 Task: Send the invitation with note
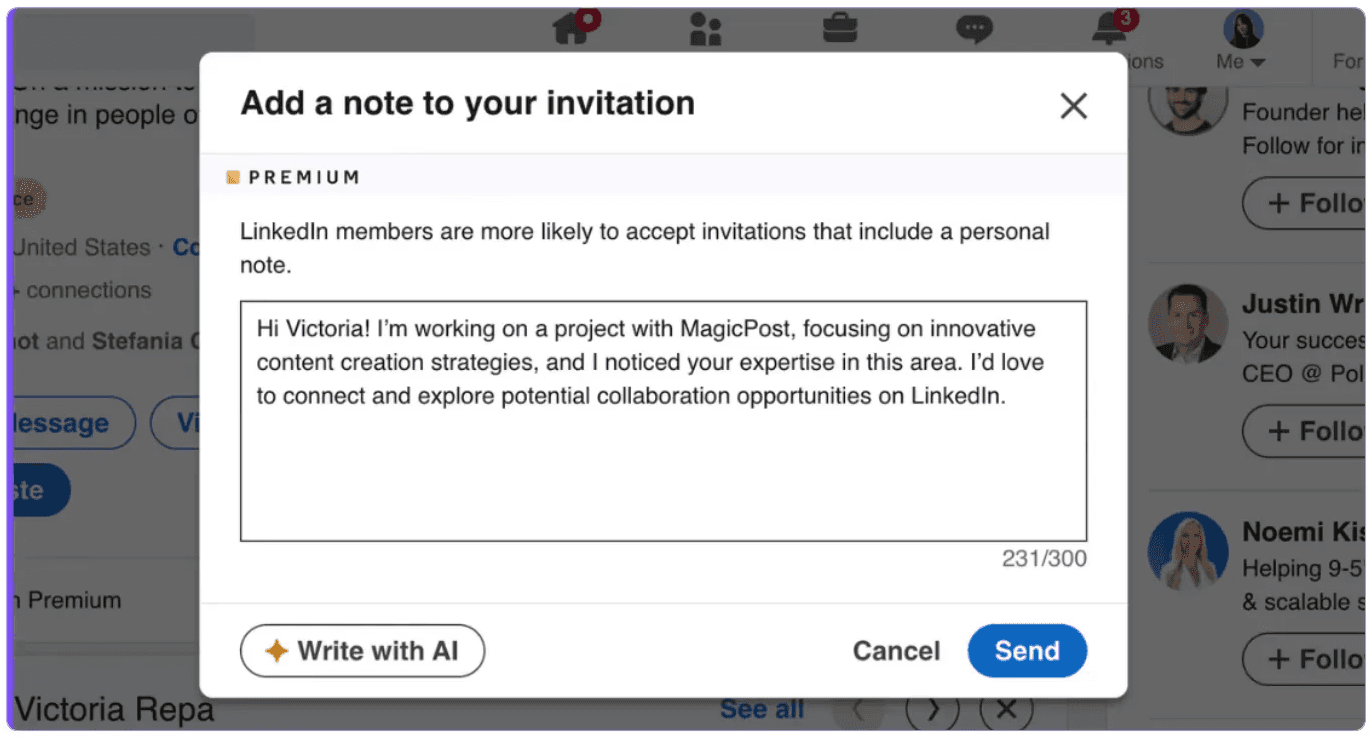(x=1027, y=651)
